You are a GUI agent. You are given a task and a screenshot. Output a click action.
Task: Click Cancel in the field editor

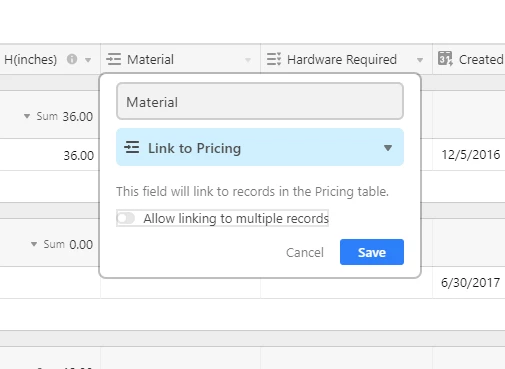(305, 252)
